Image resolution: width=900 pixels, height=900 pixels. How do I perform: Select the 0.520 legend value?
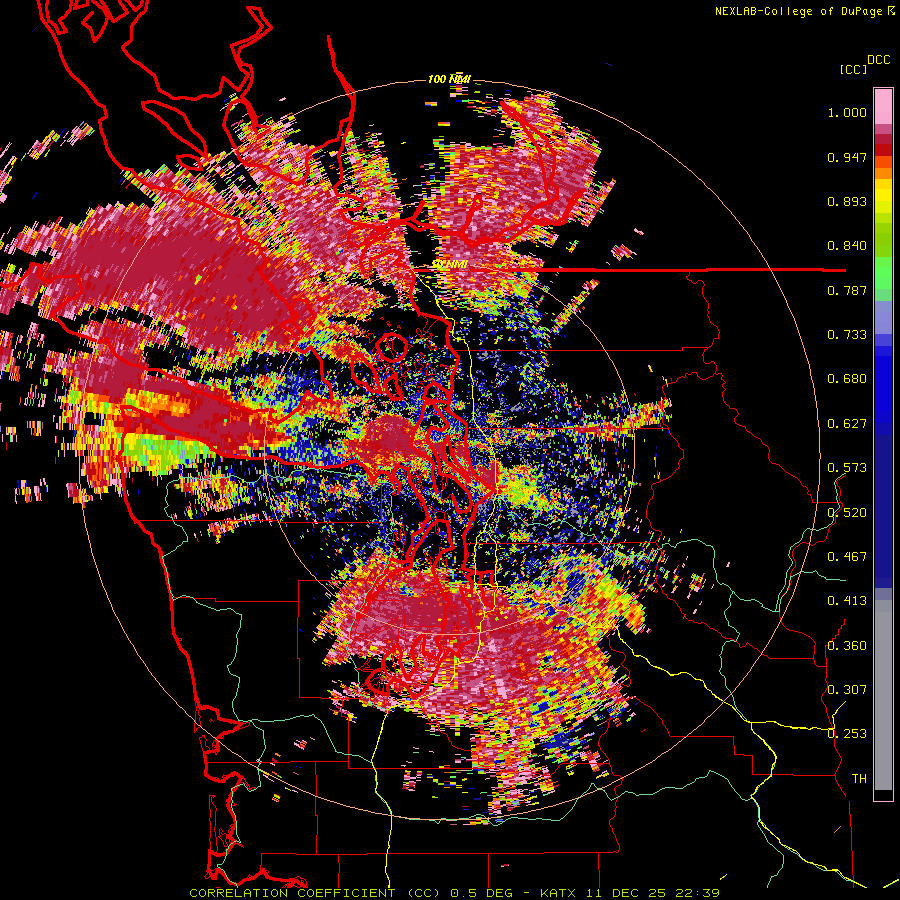click(x=847, y=513)
